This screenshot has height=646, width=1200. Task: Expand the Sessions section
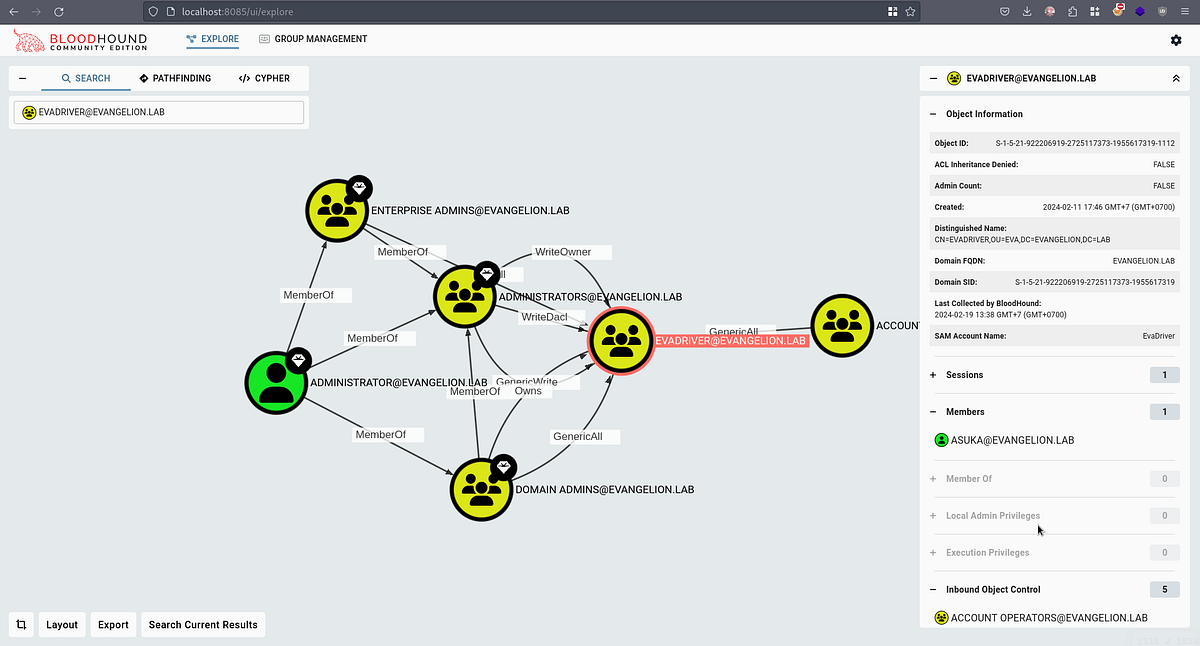click(x=933, y=374)
